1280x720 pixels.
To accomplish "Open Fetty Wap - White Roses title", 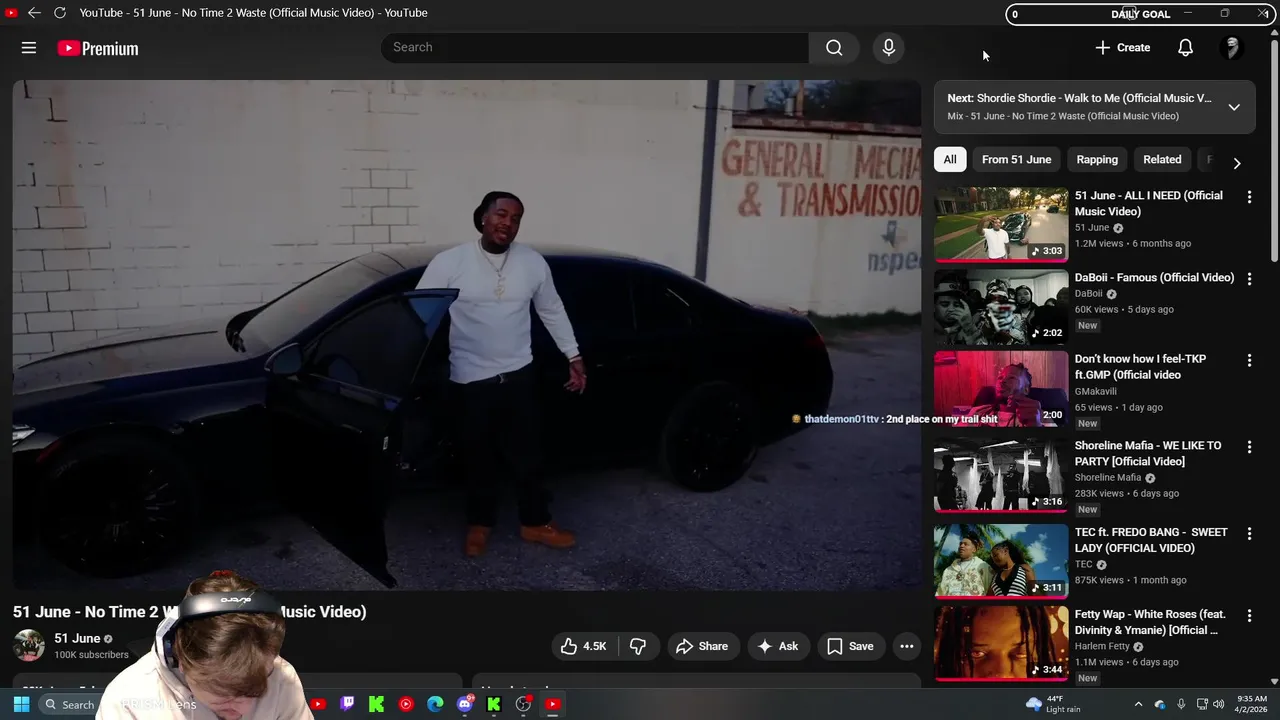I will click(x=1150, y=622).
